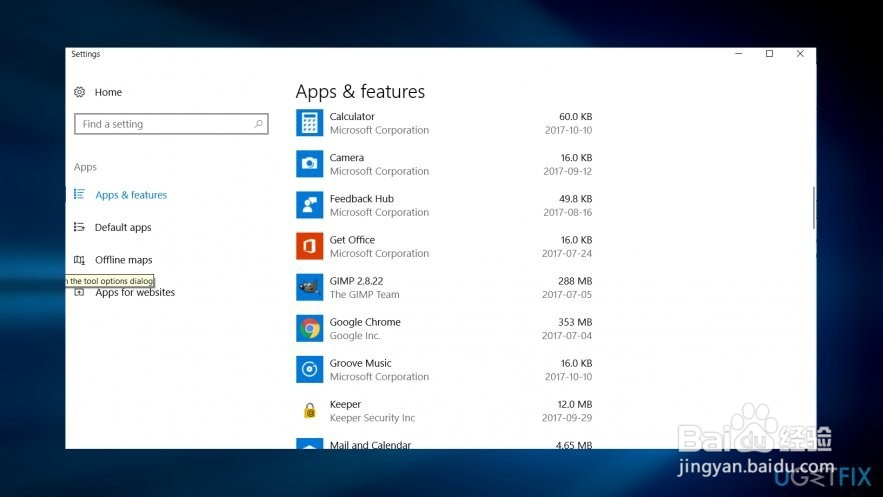This screenshot has height=497, width=883.
Task: Click the 49.8 KB Feedback Hub size
Action: click(x=576, y=199)
